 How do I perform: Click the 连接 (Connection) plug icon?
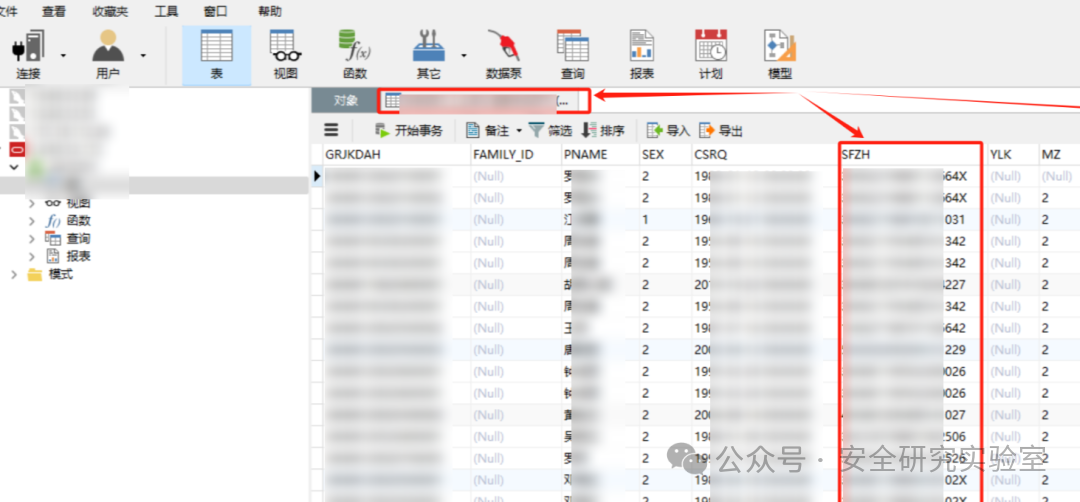(28, 45)
